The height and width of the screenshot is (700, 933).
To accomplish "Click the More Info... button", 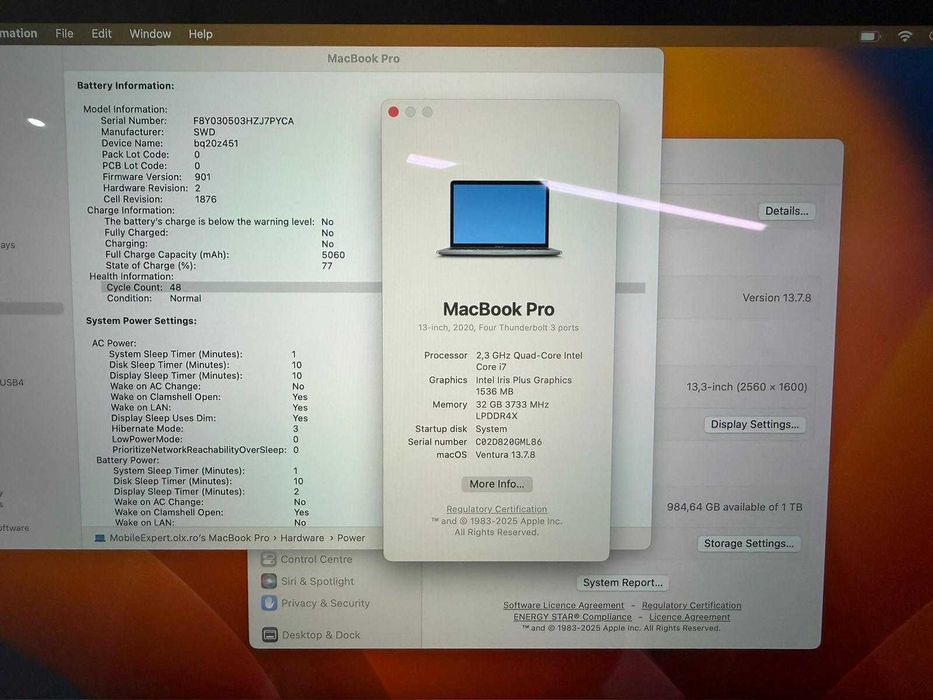I will coord(497,484).
